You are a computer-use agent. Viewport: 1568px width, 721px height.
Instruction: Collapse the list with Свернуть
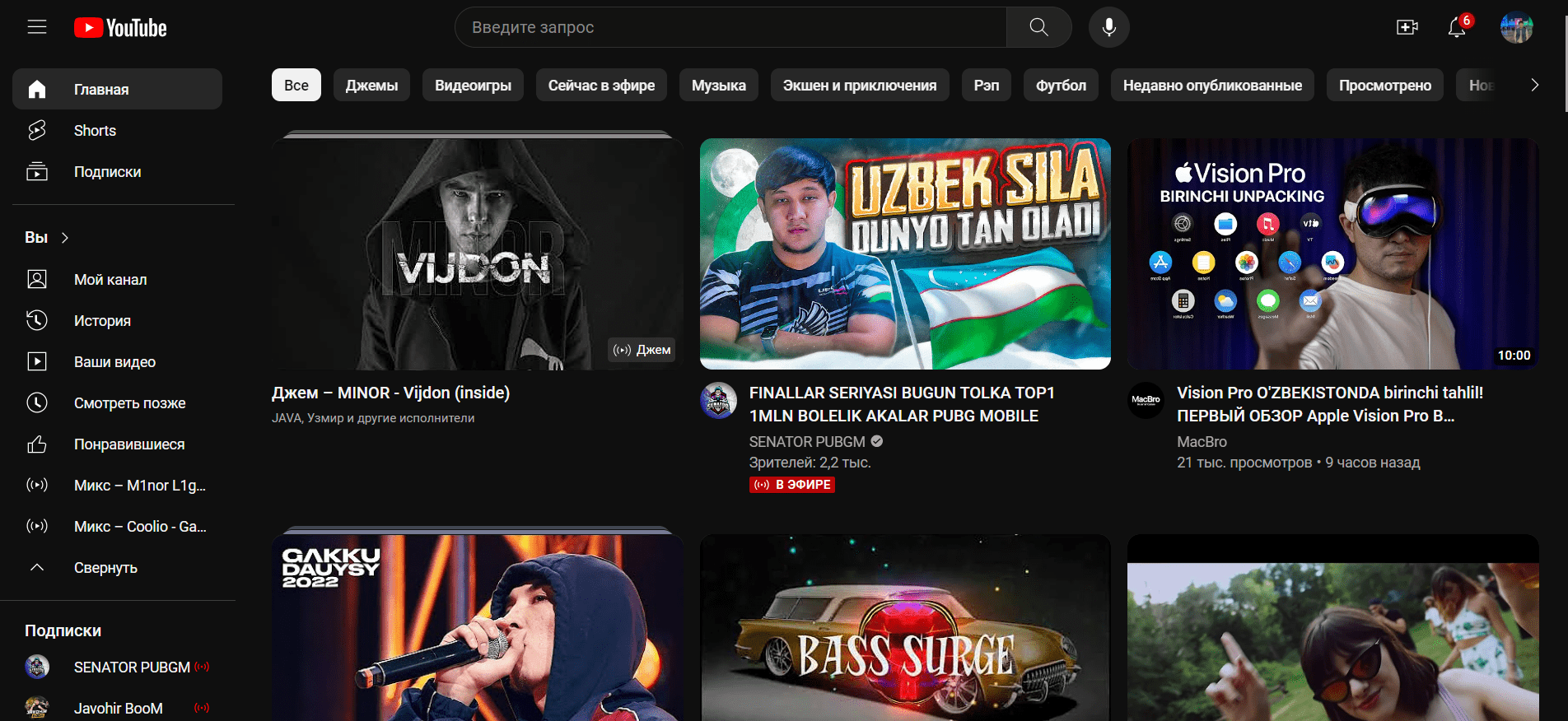[105, 568]
